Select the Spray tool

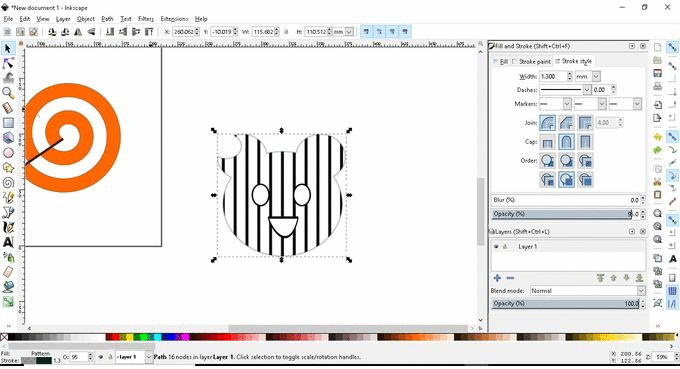(x=8, y=257)
